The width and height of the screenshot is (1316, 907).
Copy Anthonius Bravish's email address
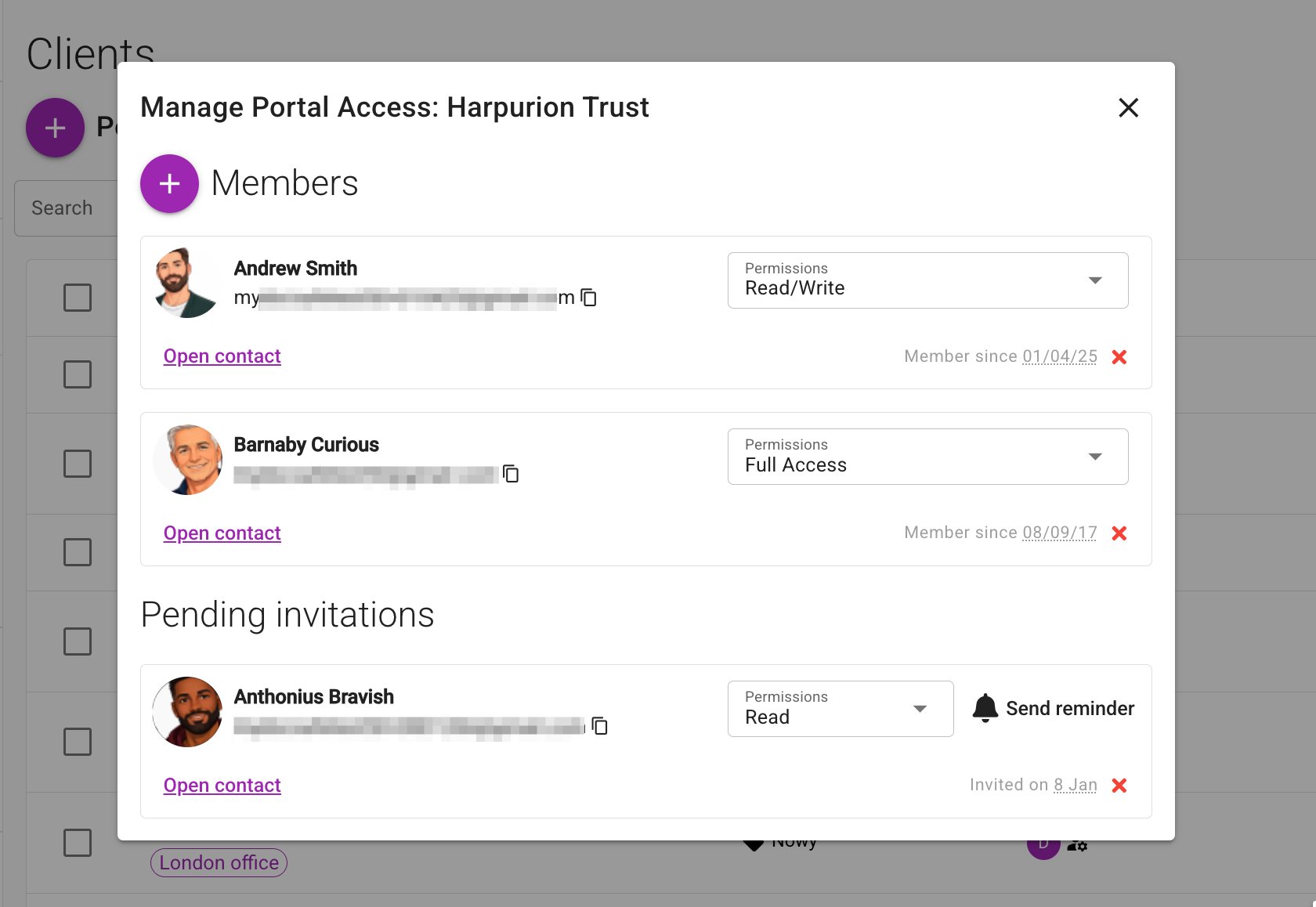tap(599, 727)
